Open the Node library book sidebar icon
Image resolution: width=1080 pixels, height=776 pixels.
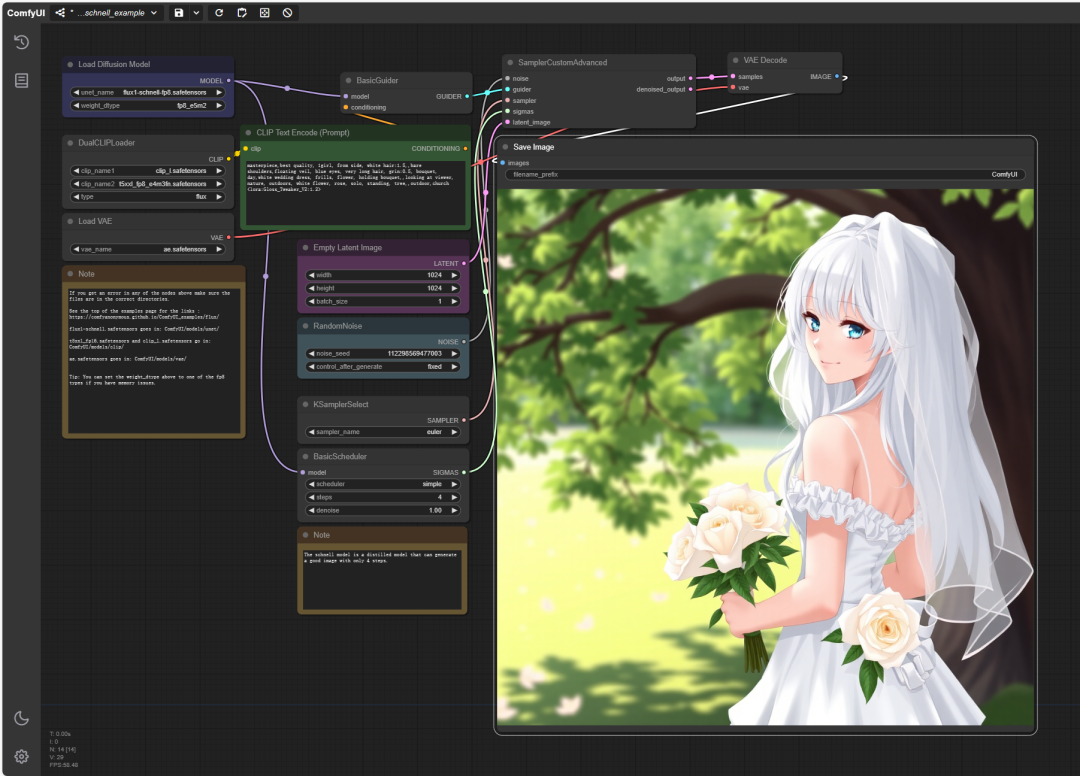(21, 81)
